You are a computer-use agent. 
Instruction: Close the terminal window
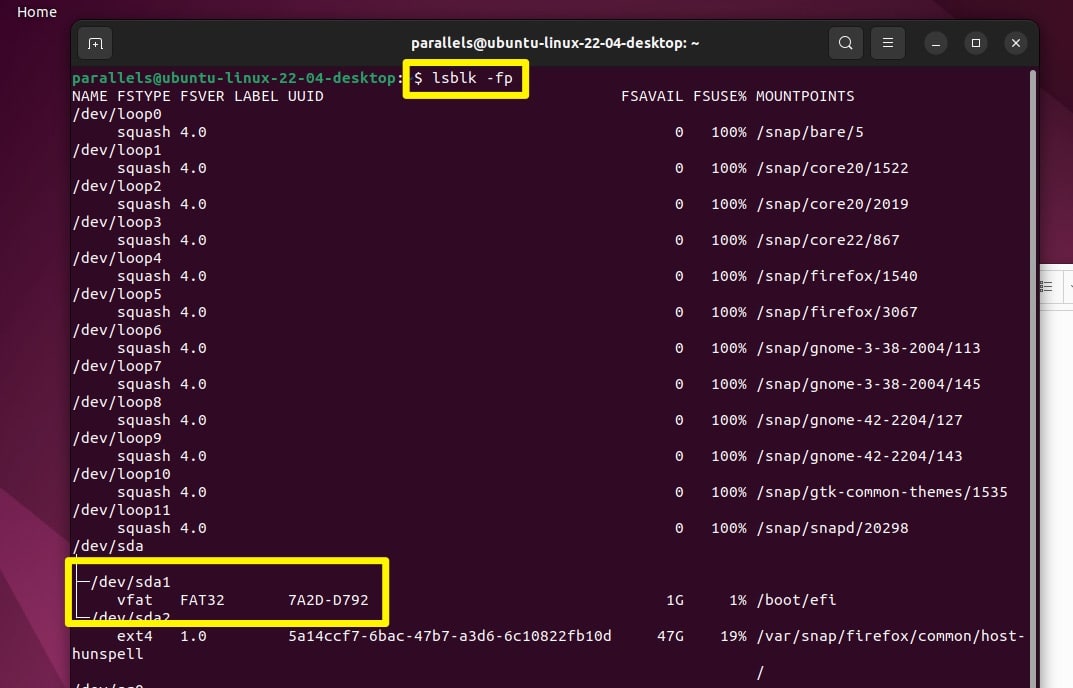tap(1016, 43)
